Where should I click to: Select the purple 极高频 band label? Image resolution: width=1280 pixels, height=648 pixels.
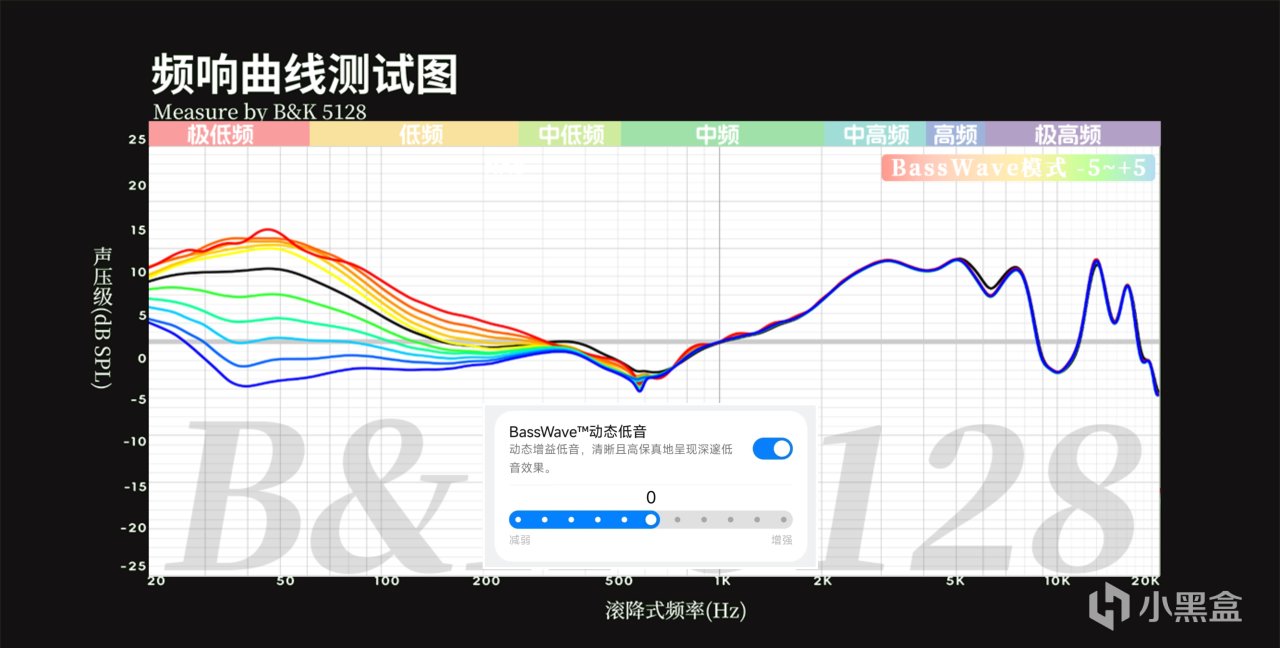pyautogui.click(x=1068, y=134)
